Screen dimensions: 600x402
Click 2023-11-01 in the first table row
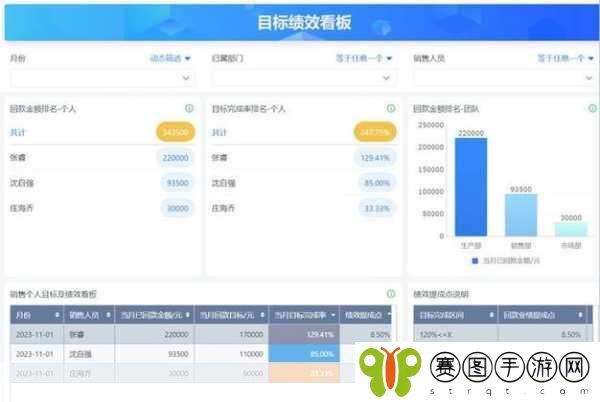[35, 334]
